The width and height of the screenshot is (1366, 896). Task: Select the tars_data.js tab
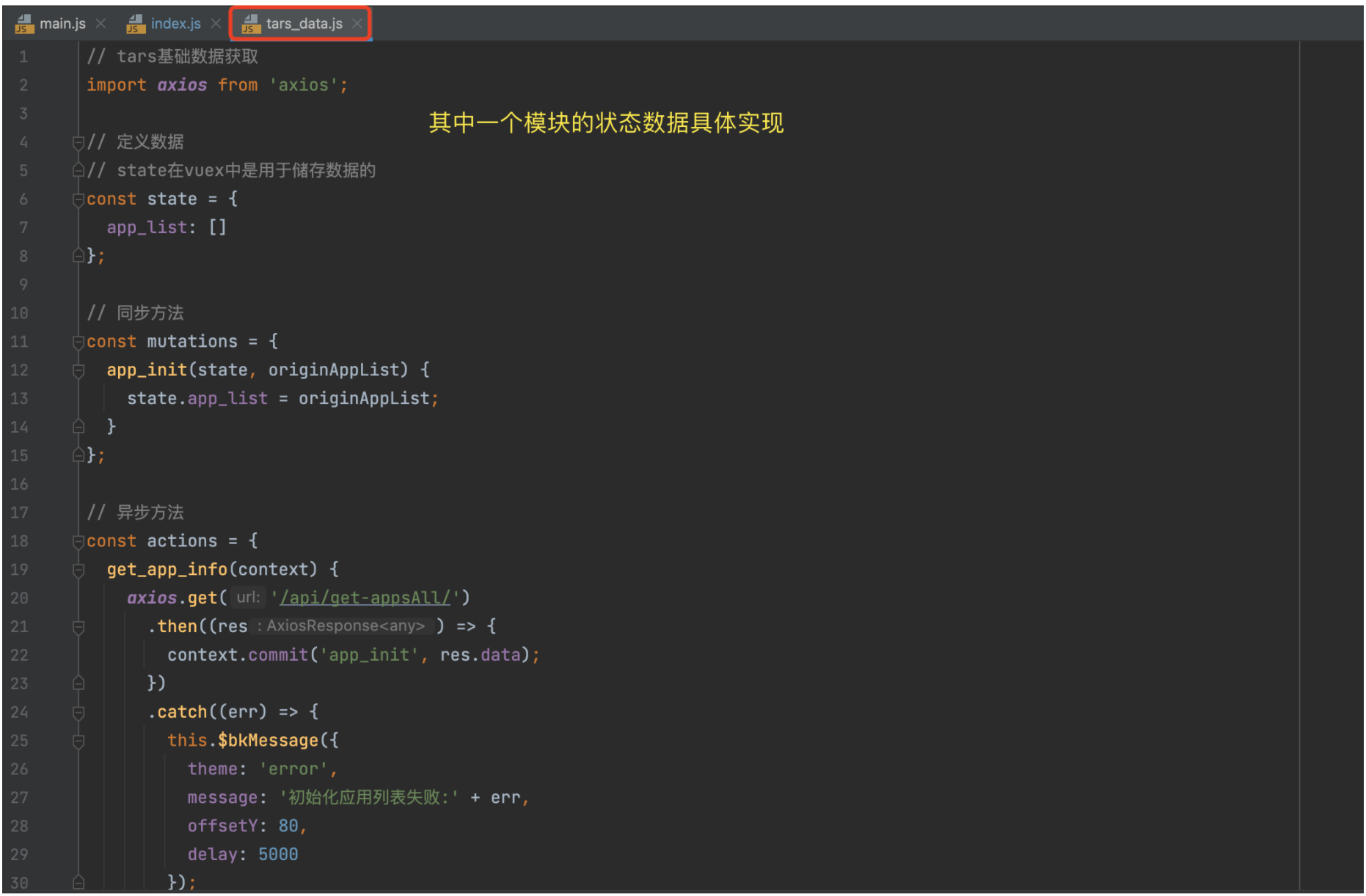(x=304, y=23)
